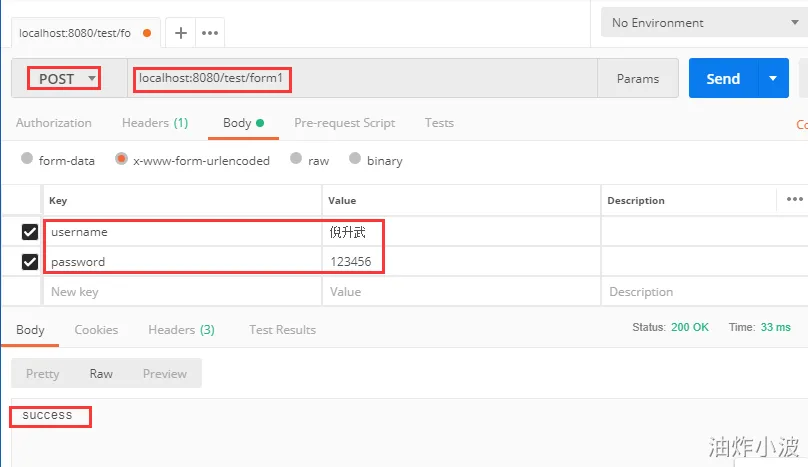808x467 pixels.
Task: Click the three-dots icon in table header
Action: 794,199
